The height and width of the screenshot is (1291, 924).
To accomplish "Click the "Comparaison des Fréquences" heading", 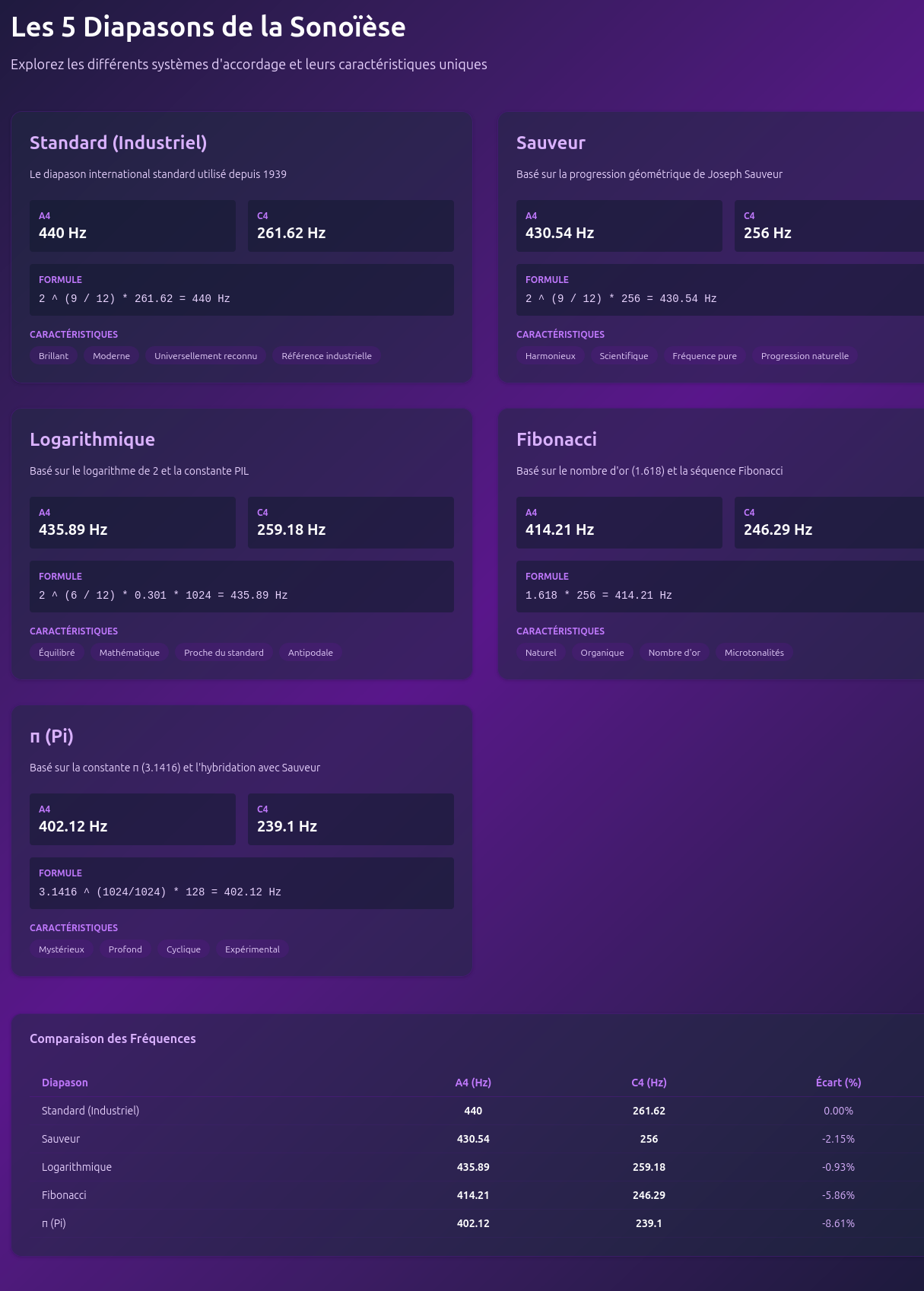I will tap(113, 1039).
